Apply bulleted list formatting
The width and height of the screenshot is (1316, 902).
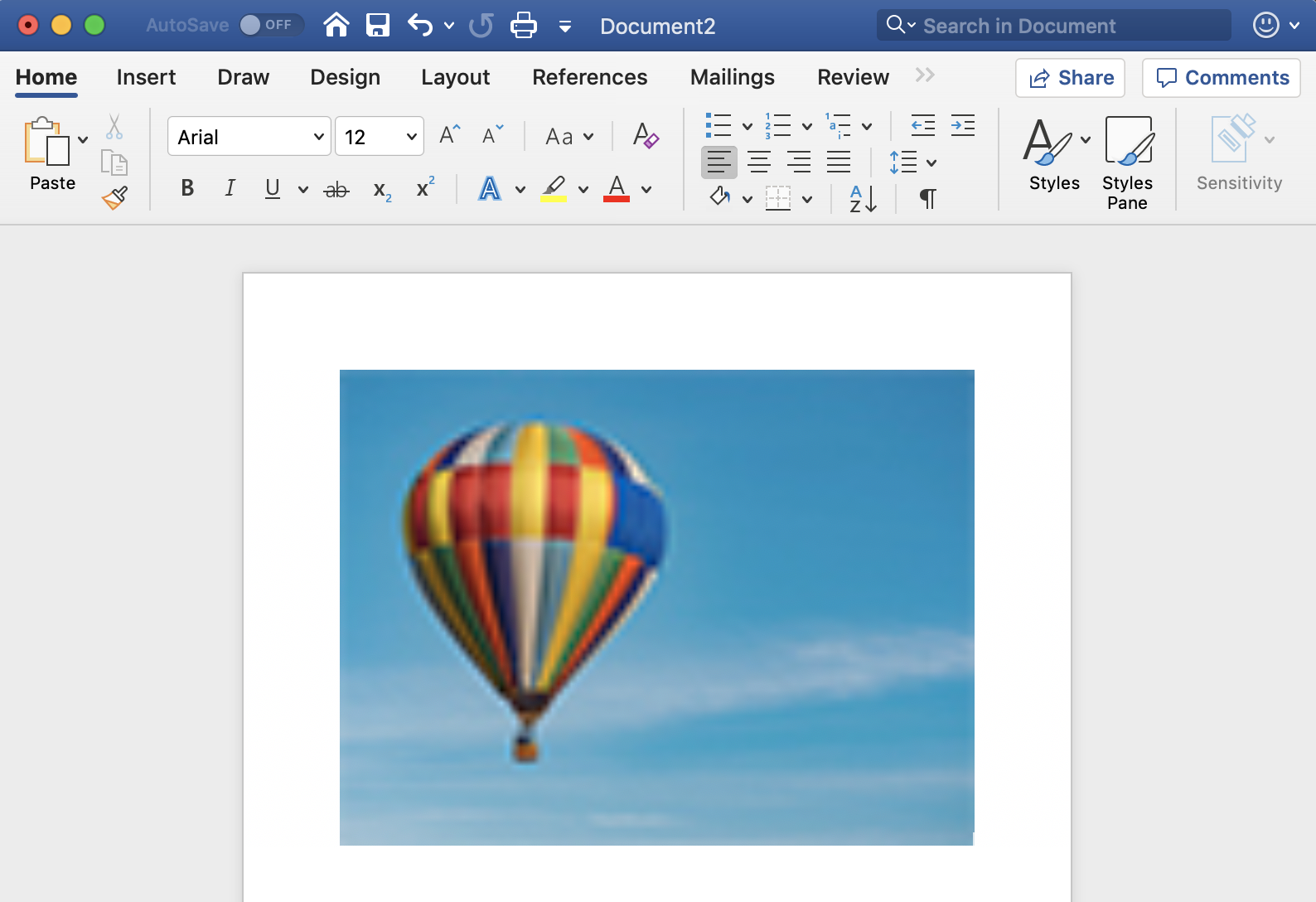coord(718,126)
